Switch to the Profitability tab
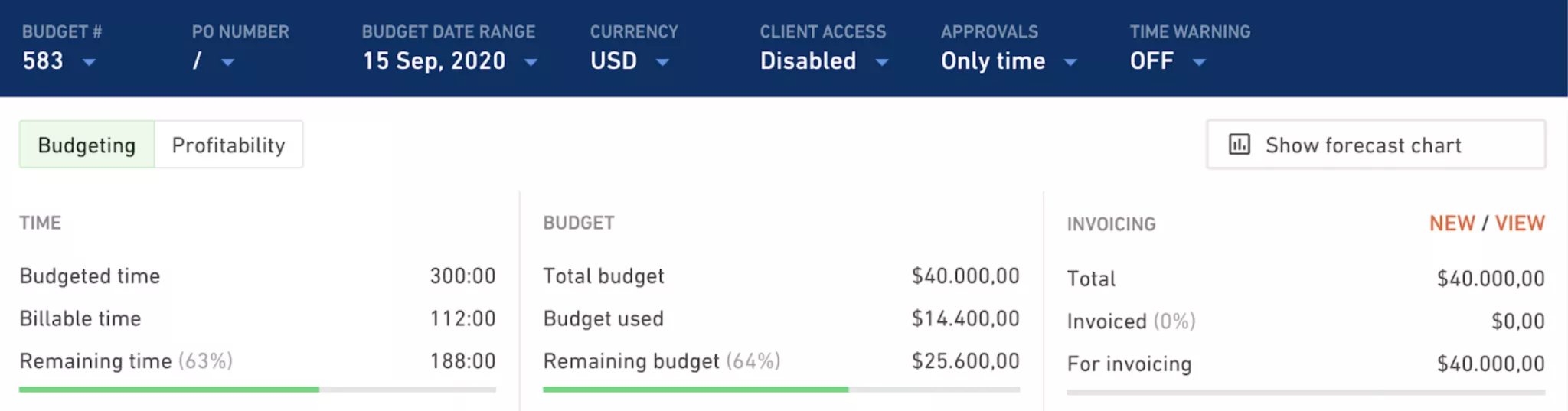This screenshot has width=1568, height=411. click(228, 145)
